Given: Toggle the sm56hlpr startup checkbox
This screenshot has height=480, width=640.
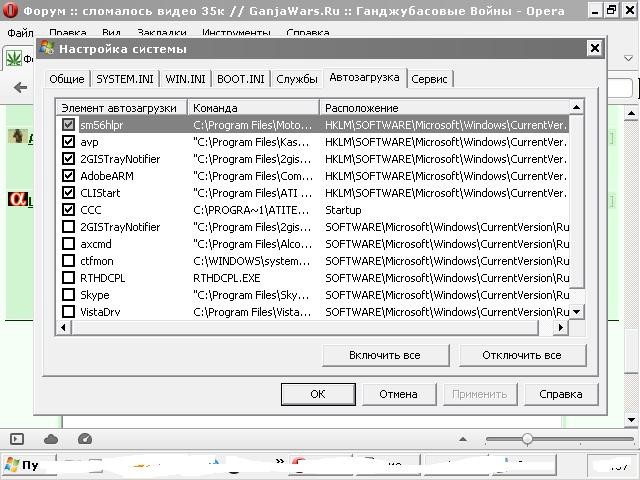Looking at the screenshot, I should coord(68,125).
